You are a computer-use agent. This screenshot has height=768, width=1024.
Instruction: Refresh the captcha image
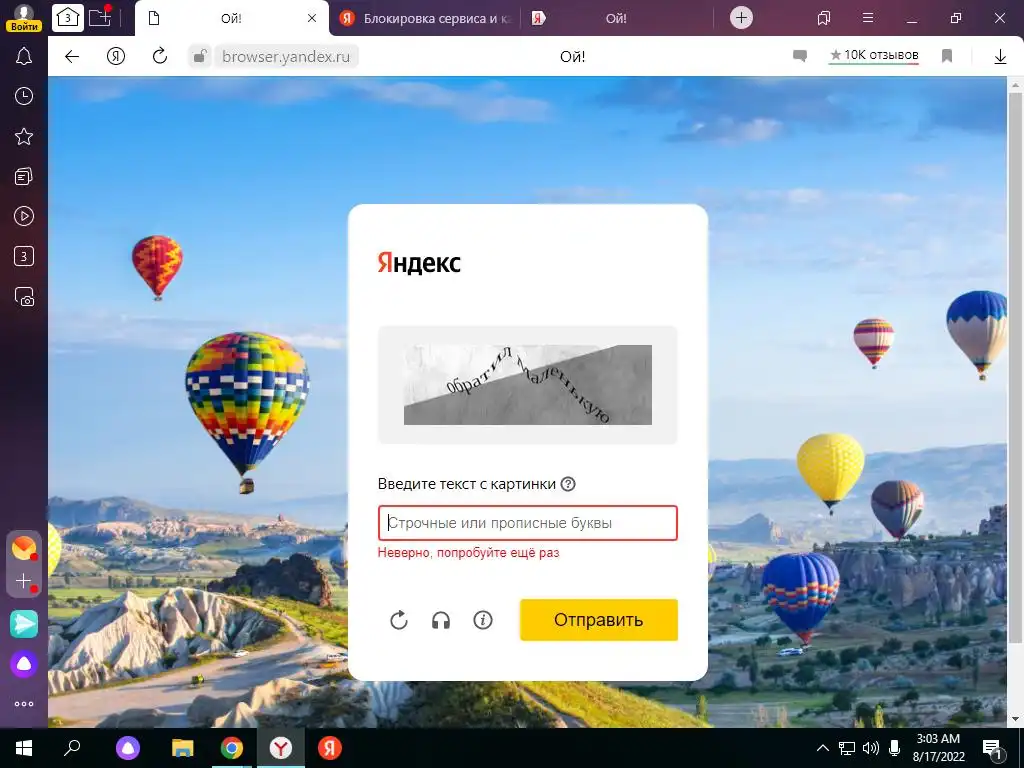[x=399, y=620]
